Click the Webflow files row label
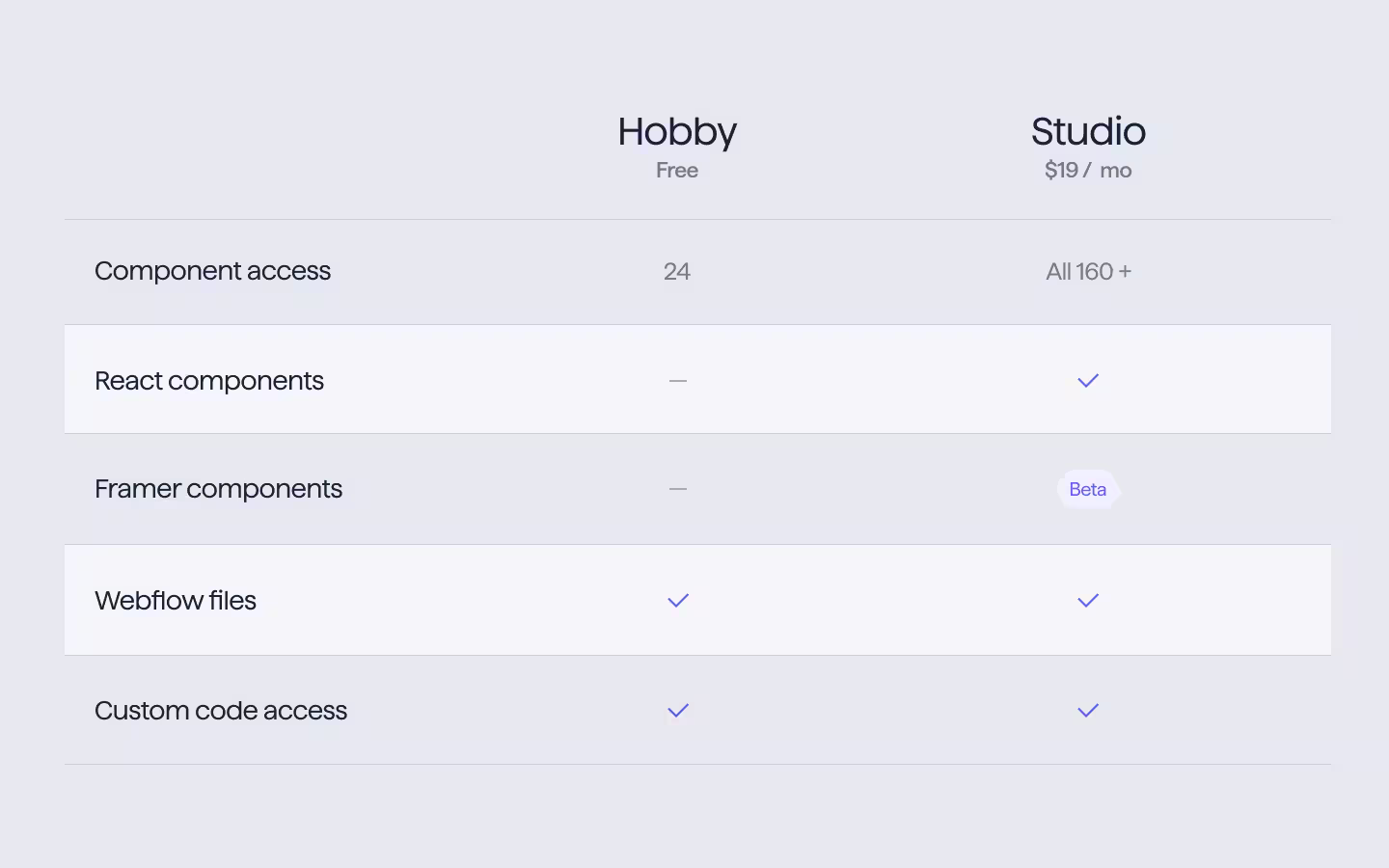This screenshot has width=1389, height=868. pyautogui.click(x=176, y=601)
